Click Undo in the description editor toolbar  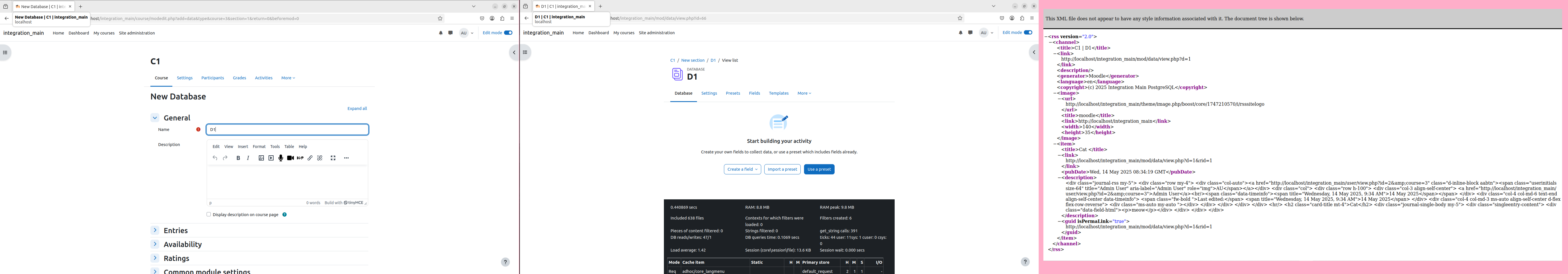(215, 158)
